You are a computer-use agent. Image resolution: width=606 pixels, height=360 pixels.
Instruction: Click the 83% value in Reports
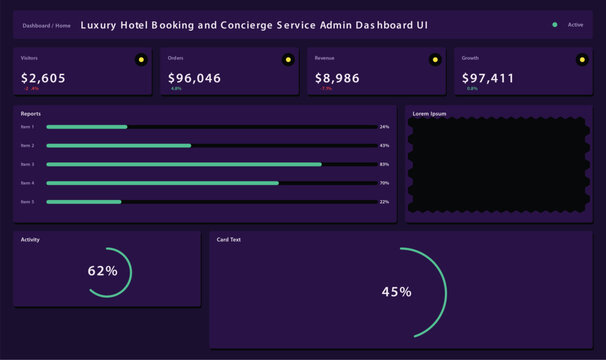384,164
